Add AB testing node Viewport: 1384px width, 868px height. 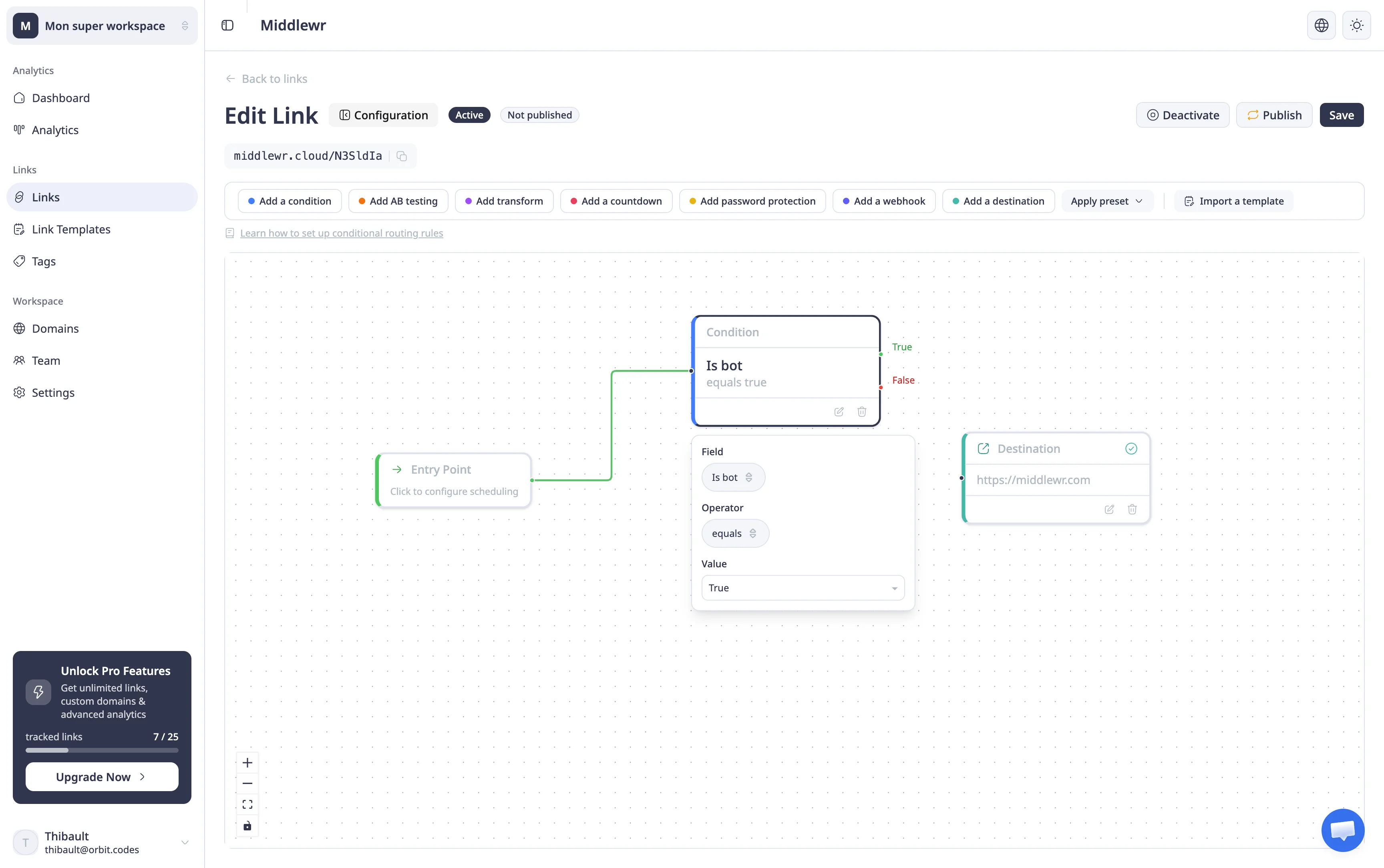tap(398, 201)
